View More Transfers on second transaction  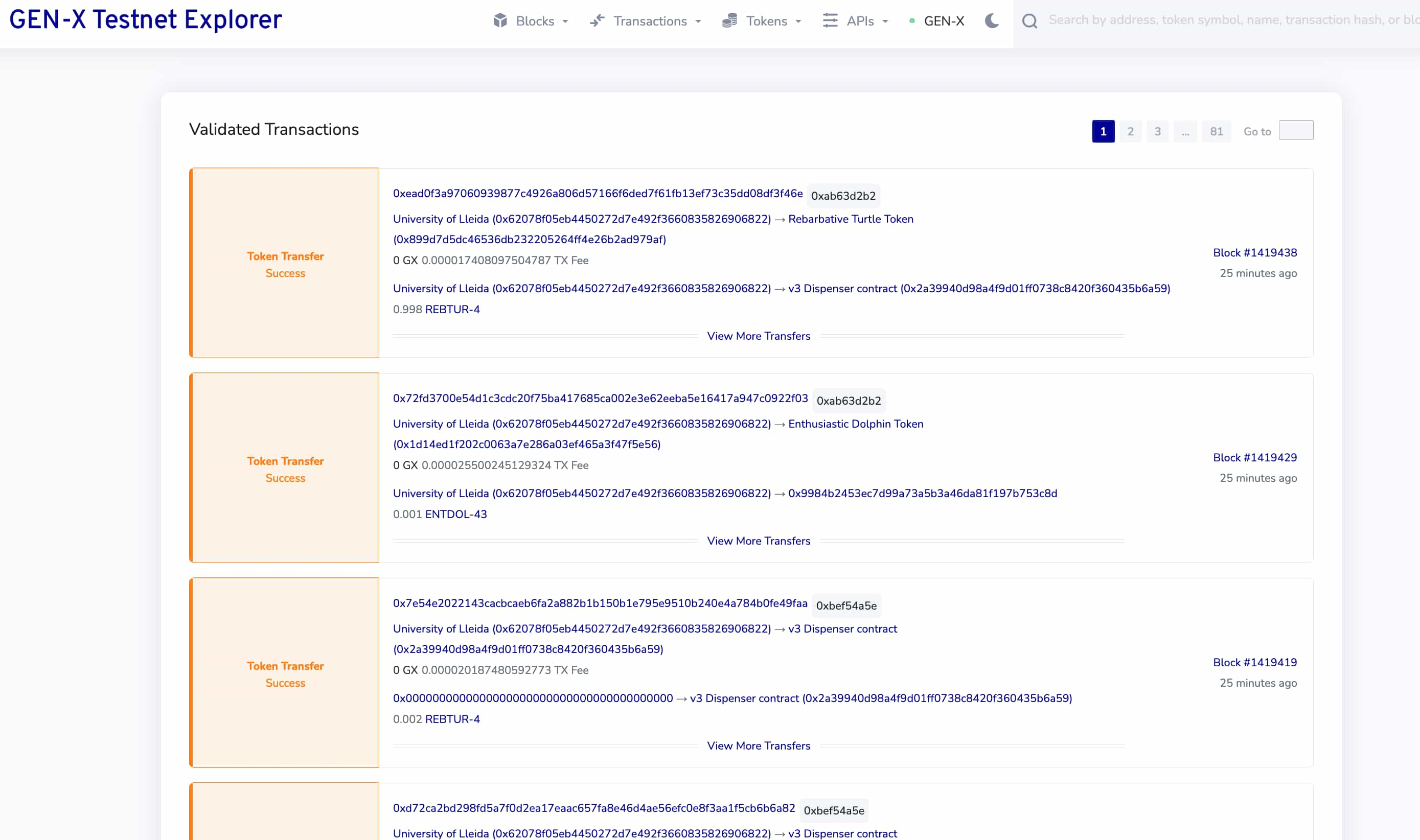coord(758,541)
